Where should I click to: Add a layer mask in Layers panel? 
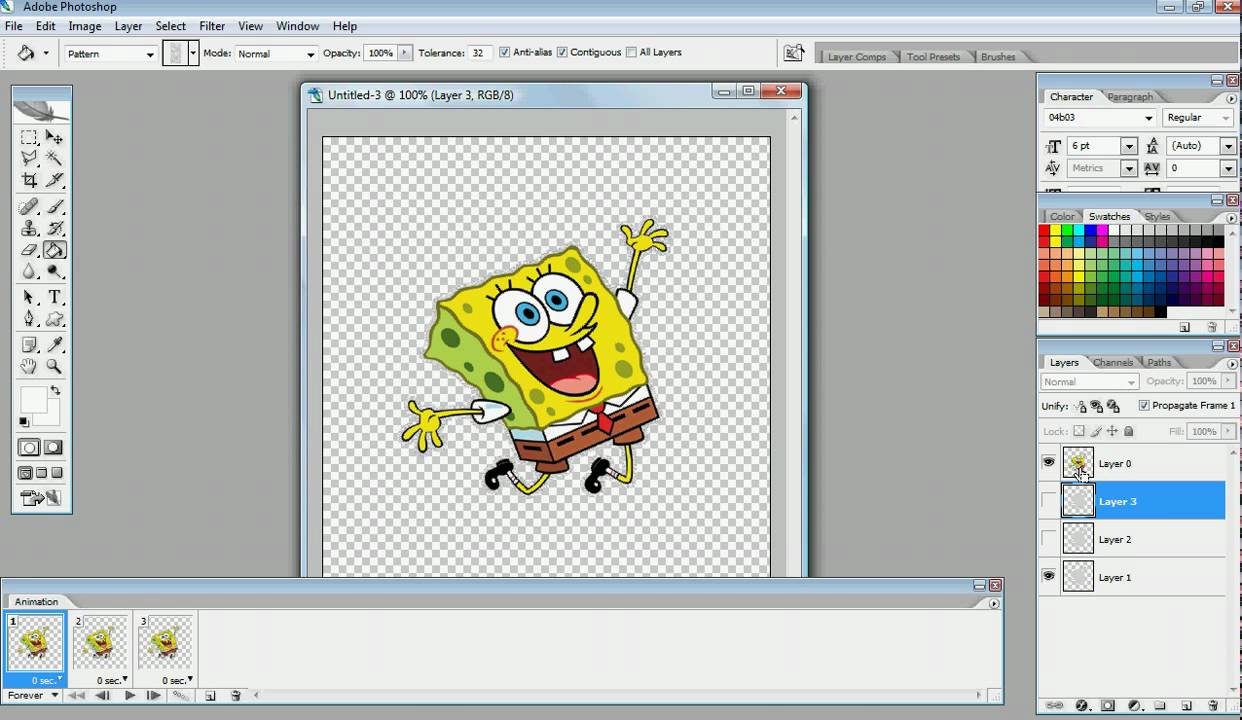[x=1108, y=705]
